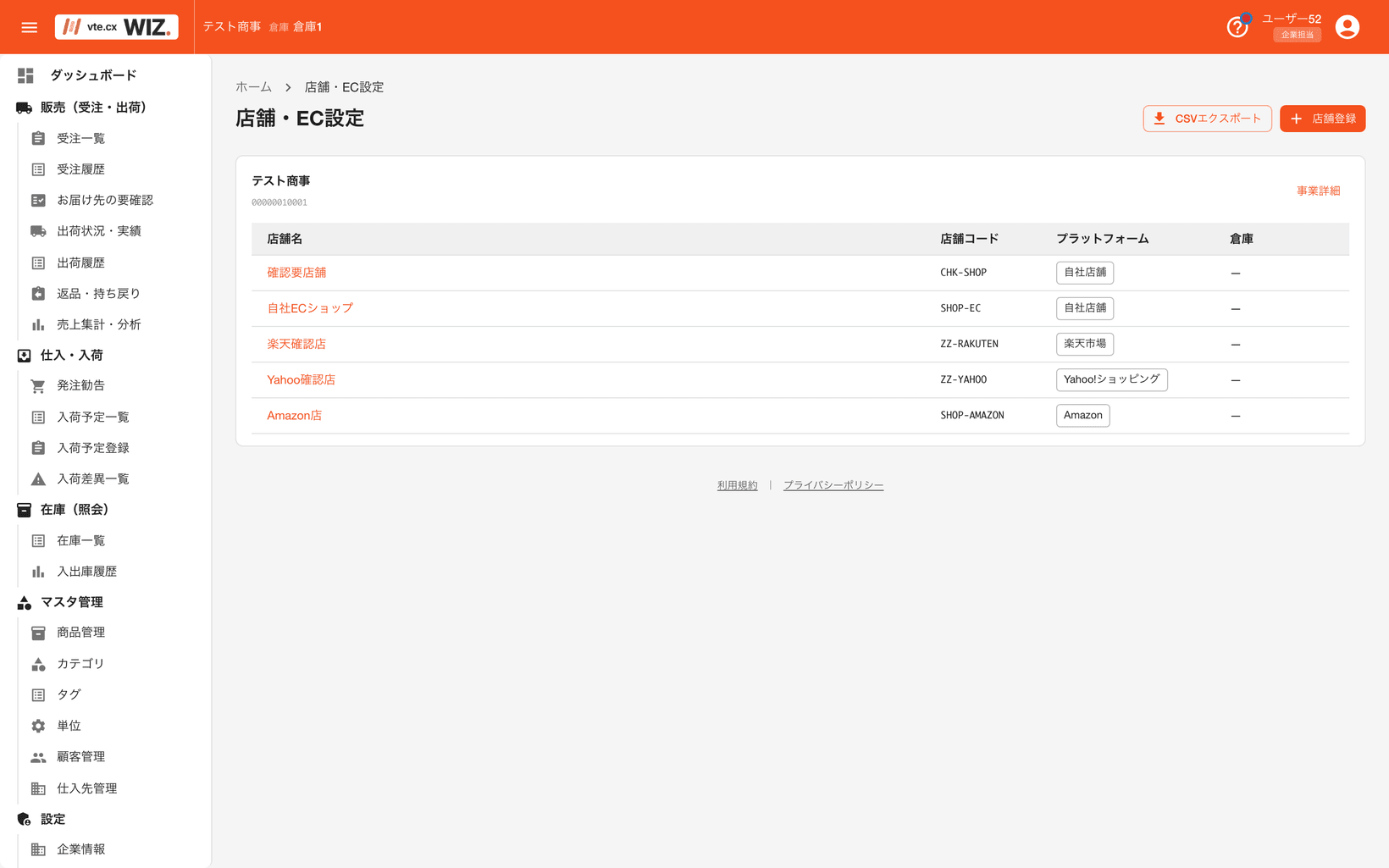Collapse the 販売（受注・出荷） section
This screenshot has height=868, width=1389.
pyautogui.click(x=93, y=108)
